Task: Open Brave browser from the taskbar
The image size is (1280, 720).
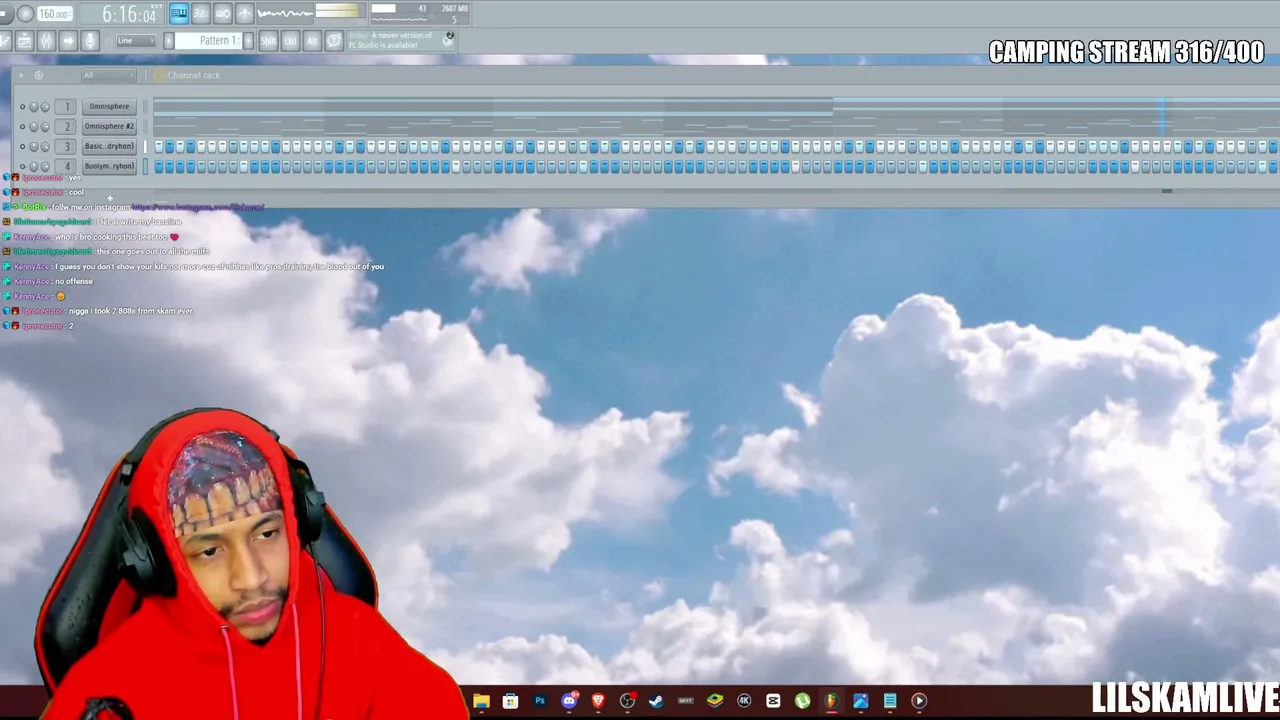Action: point(598,701)
